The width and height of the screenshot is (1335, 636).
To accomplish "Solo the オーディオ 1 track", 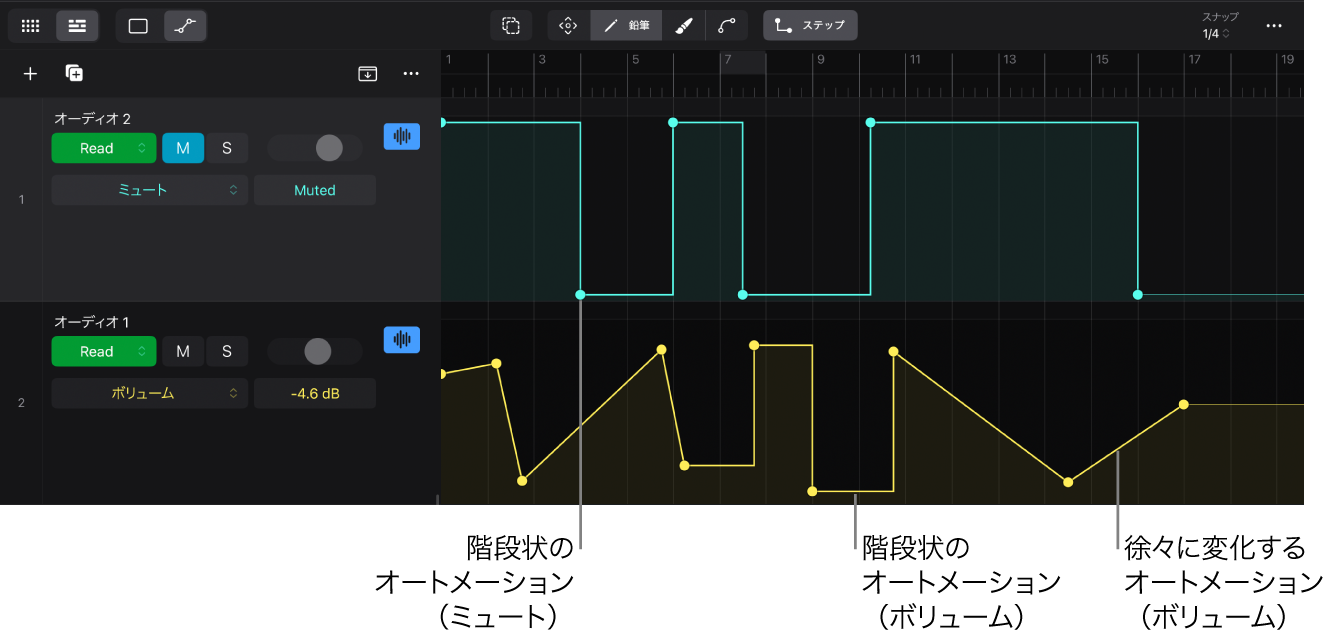I will (227, 351).
